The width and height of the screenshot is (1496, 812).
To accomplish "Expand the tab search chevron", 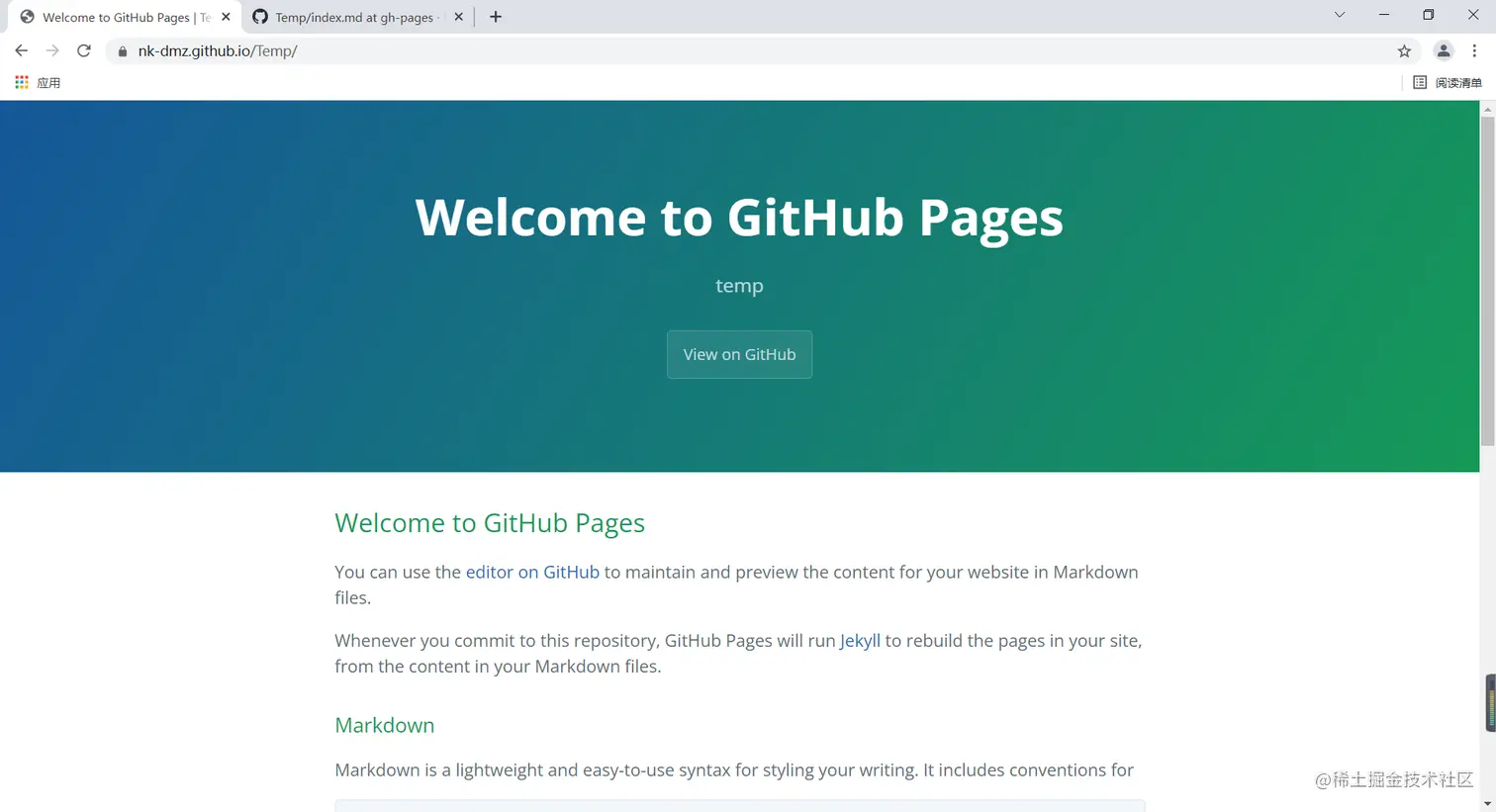I will click(x=1340, y=15).
